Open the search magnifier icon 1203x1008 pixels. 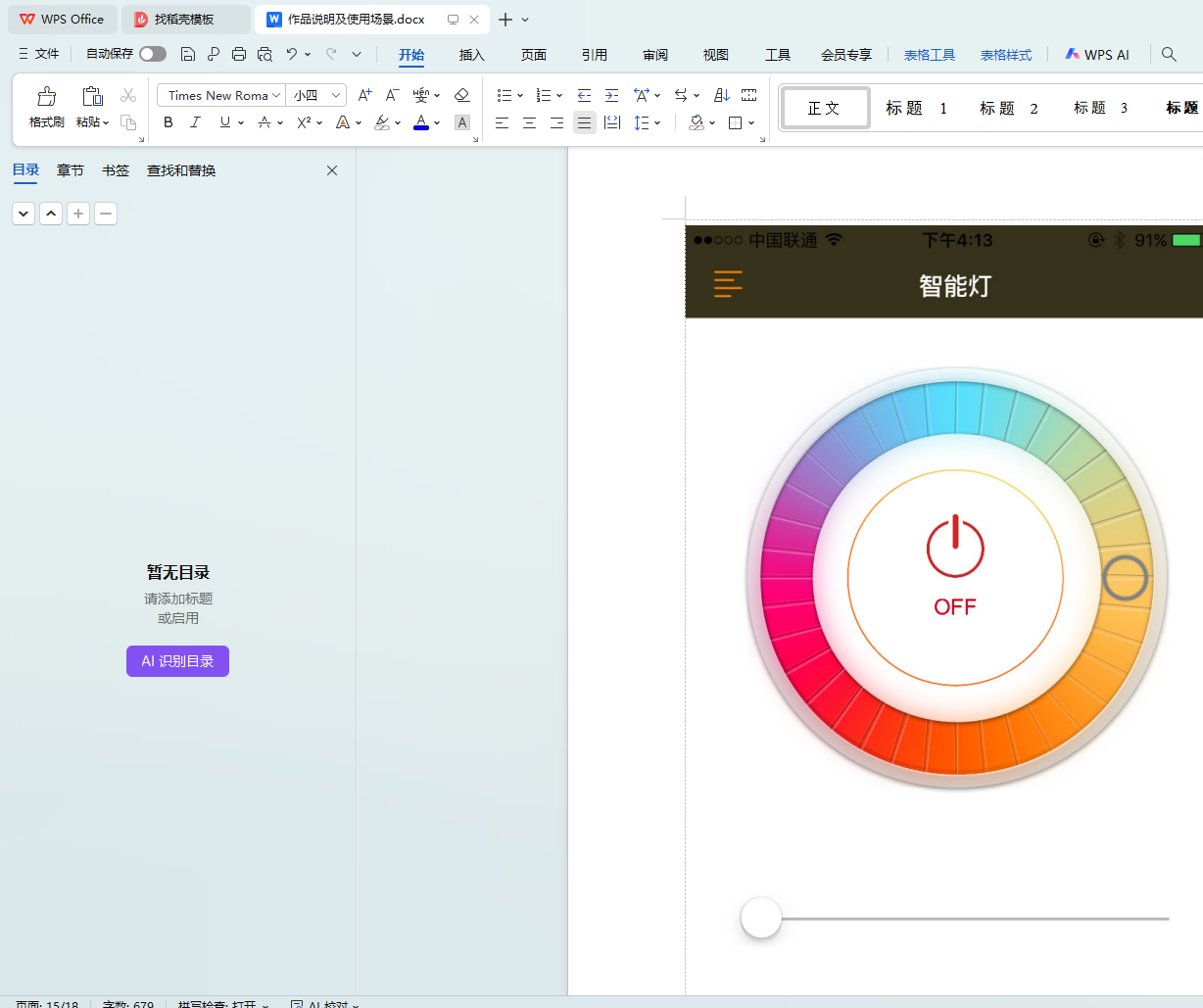pos(1169,54)
